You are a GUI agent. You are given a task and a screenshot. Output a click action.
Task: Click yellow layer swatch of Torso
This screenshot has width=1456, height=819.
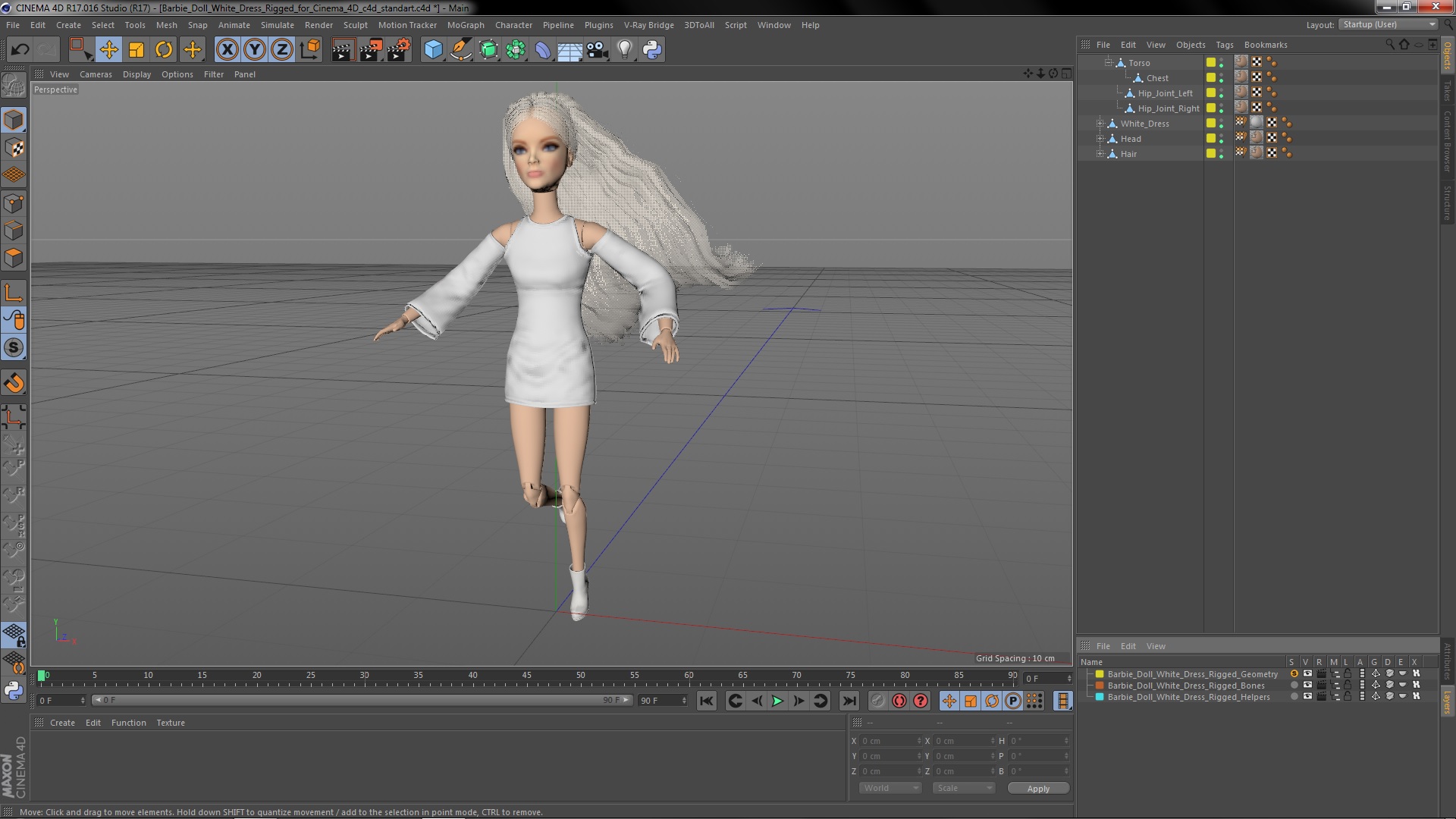[x=1211, y=62]
